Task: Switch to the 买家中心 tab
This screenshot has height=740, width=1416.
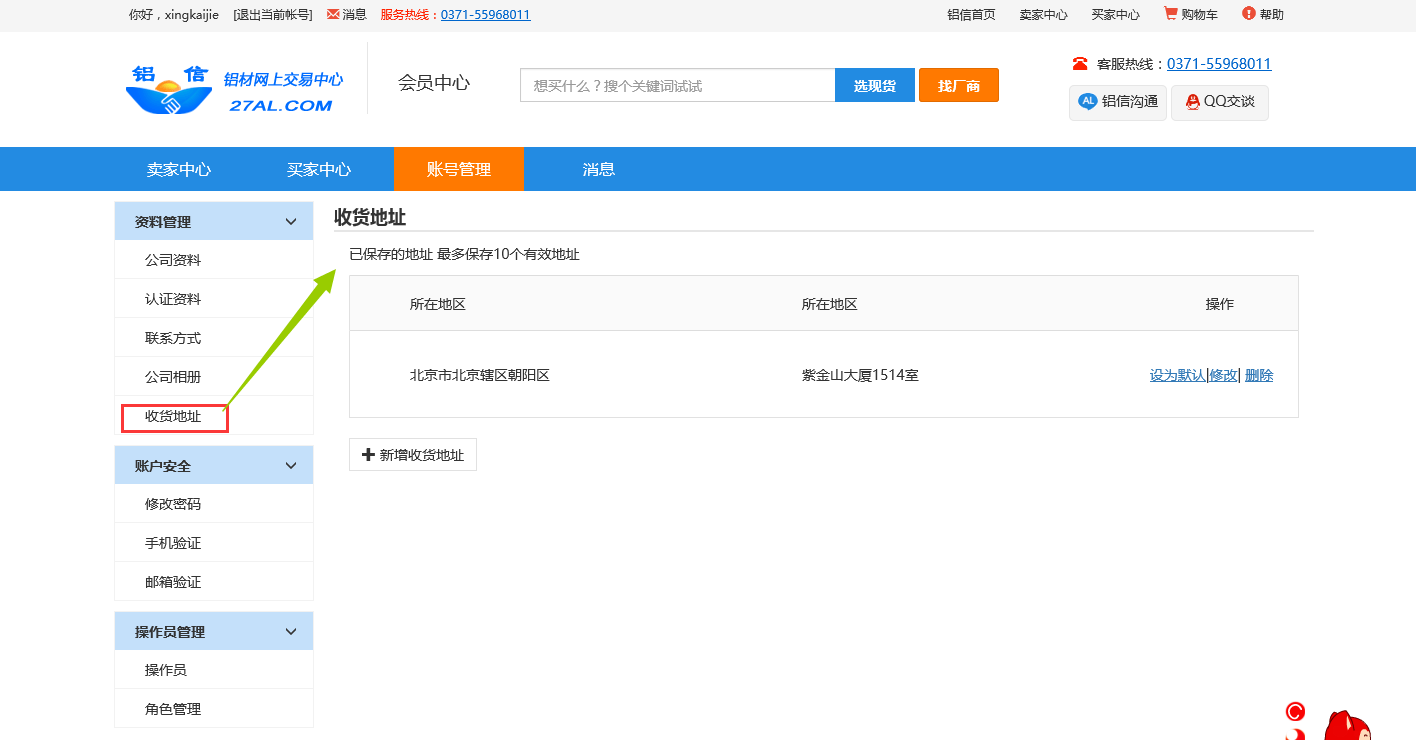Action: (319, 169)
